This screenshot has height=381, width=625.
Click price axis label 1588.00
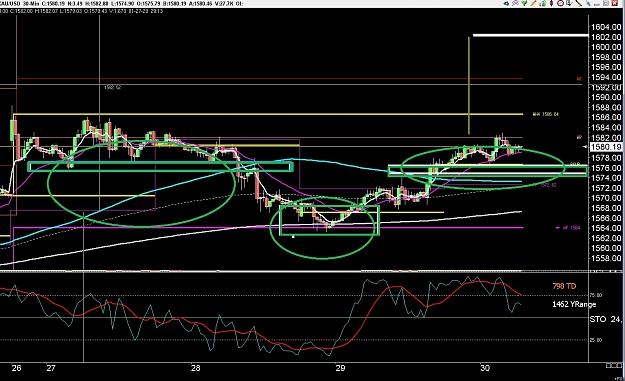coord(605,107)
